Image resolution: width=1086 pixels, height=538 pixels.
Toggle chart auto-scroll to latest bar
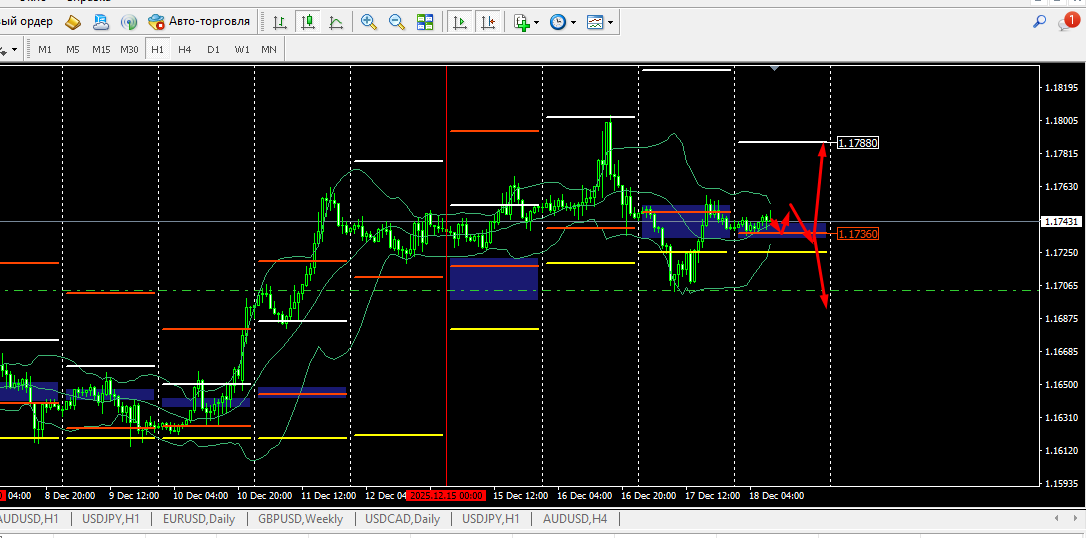(x=460, y=22)
